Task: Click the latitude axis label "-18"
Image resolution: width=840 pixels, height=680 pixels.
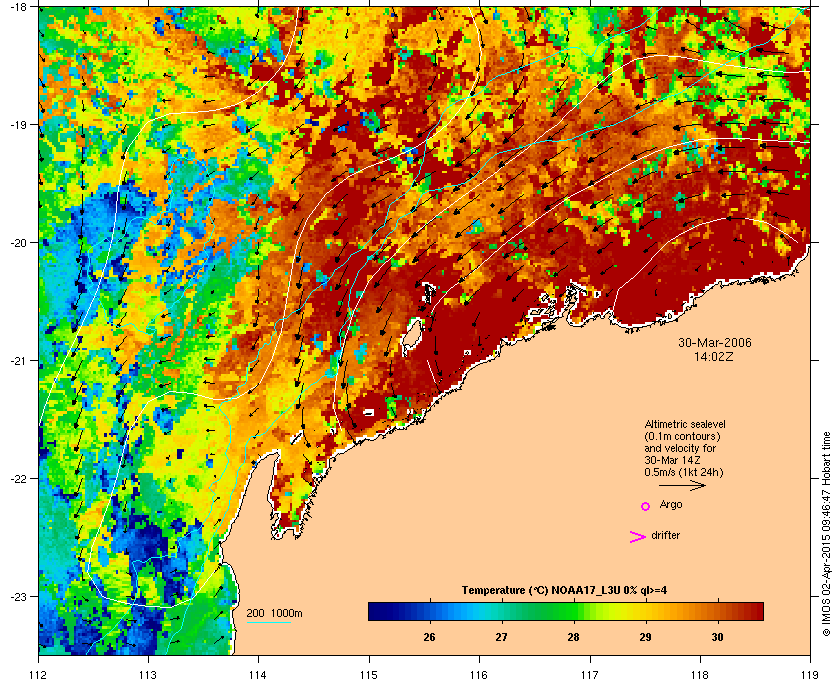Action: click(x=17, y=7)
